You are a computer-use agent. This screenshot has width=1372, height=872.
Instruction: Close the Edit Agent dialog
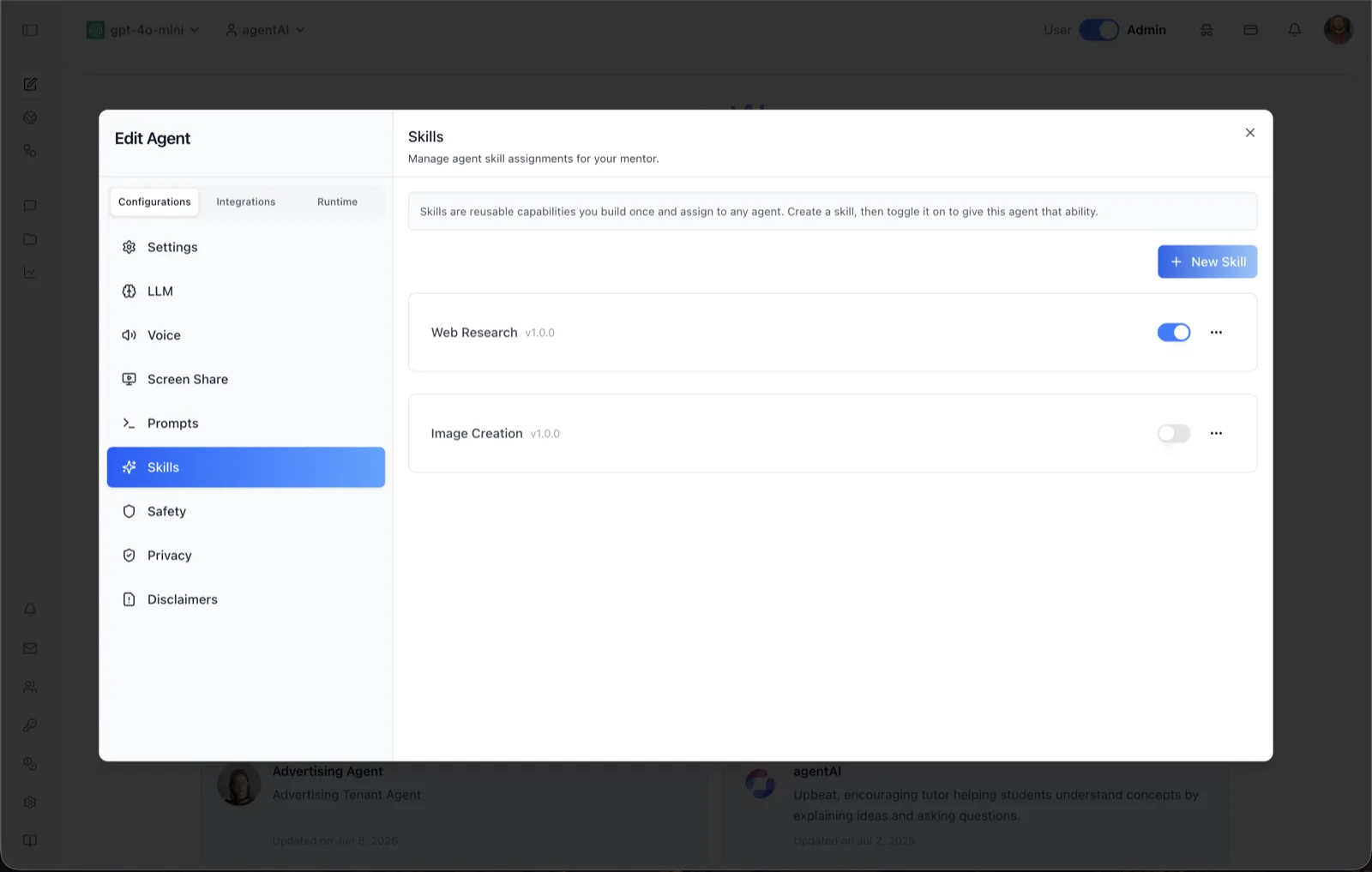[x=1250, y=133]
